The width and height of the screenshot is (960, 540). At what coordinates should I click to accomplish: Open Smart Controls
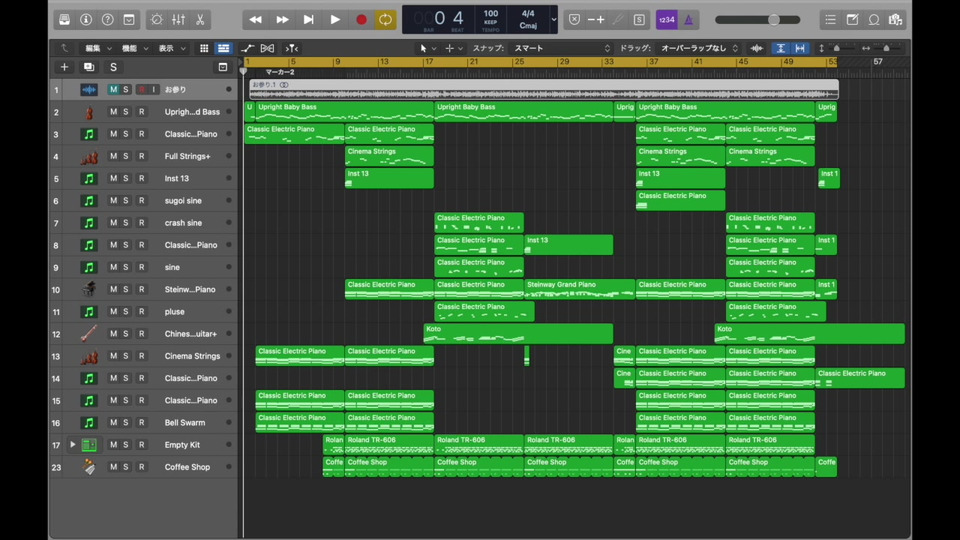[x=157, y=20]
